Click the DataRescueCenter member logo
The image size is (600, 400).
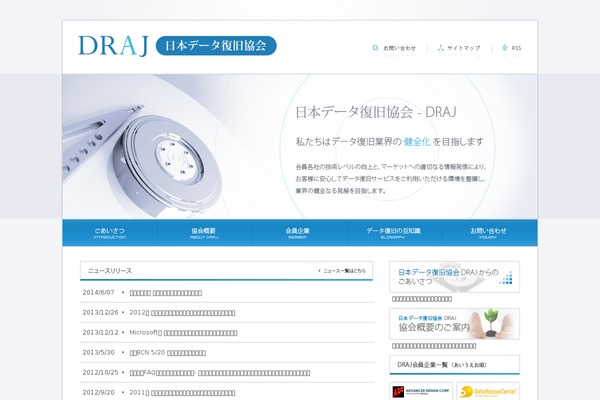(x=488, y=391)
